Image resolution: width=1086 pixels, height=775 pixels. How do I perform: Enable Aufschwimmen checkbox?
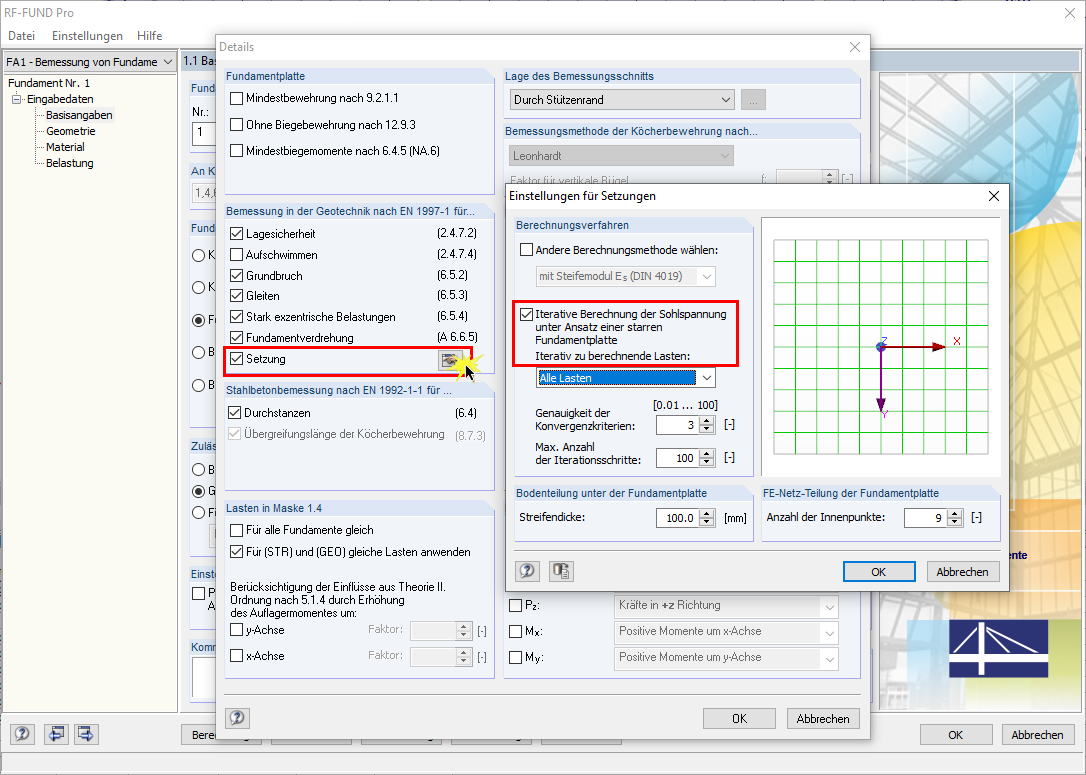237,255
